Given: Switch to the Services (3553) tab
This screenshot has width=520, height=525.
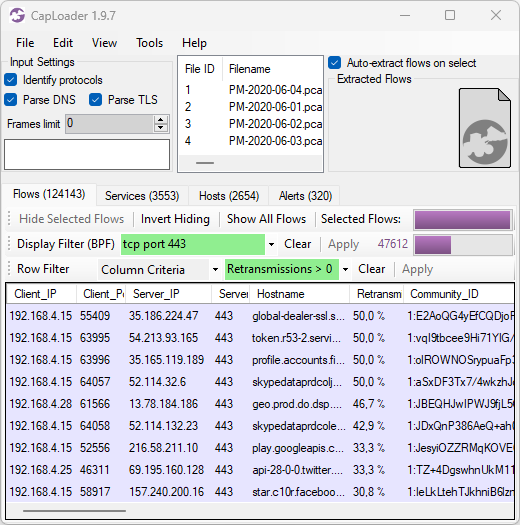Looking at the screenshot, I should pyautogui.click(x=142, y=196).
